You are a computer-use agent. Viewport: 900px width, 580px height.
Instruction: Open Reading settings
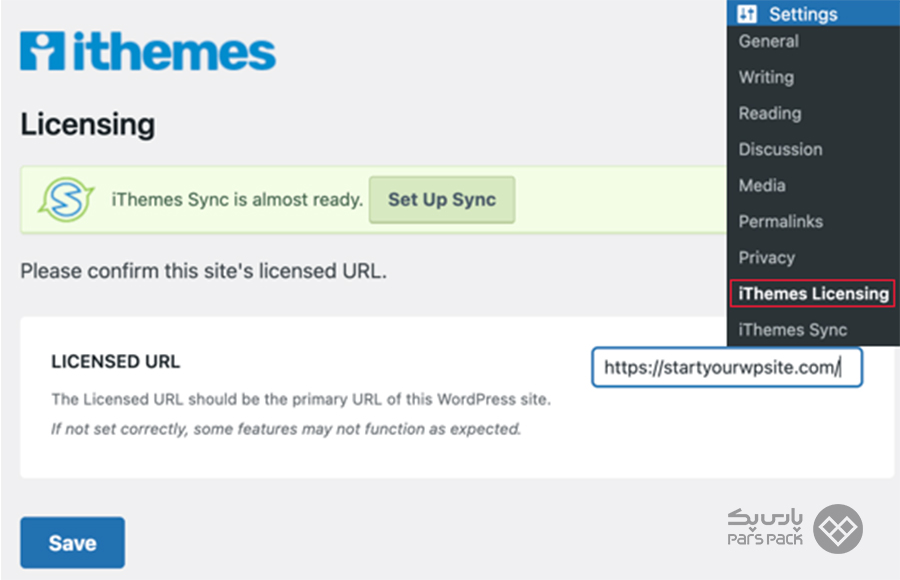tap(770, 114)
